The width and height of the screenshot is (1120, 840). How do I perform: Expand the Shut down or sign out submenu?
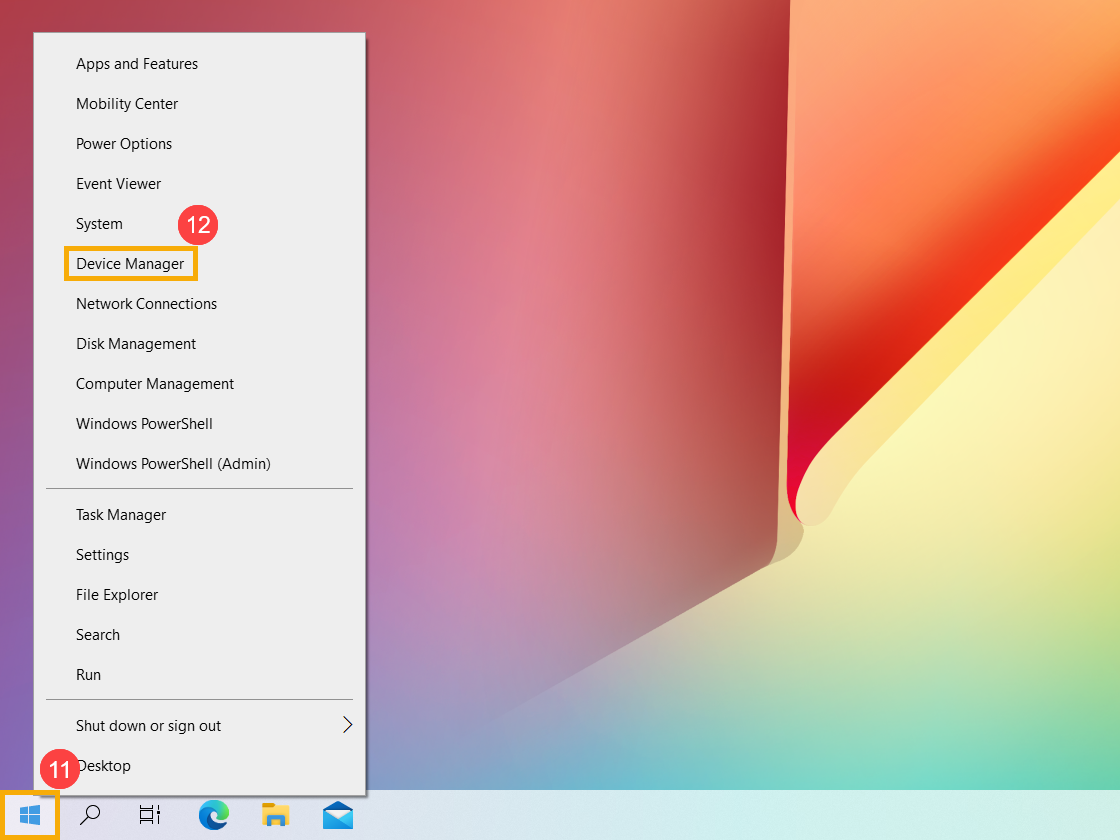(148, 725)
